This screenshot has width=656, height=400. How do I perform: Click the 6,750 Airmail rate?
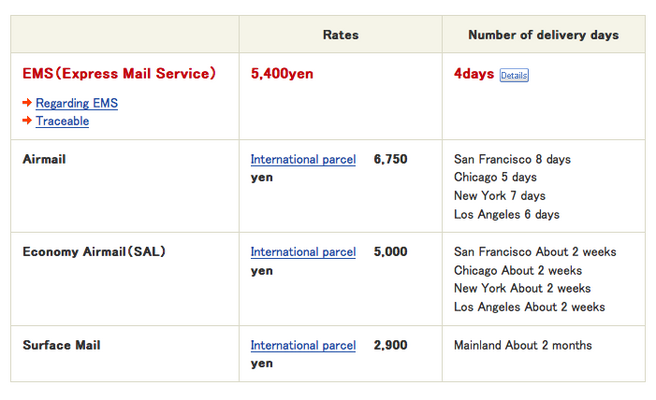[390, 159]
